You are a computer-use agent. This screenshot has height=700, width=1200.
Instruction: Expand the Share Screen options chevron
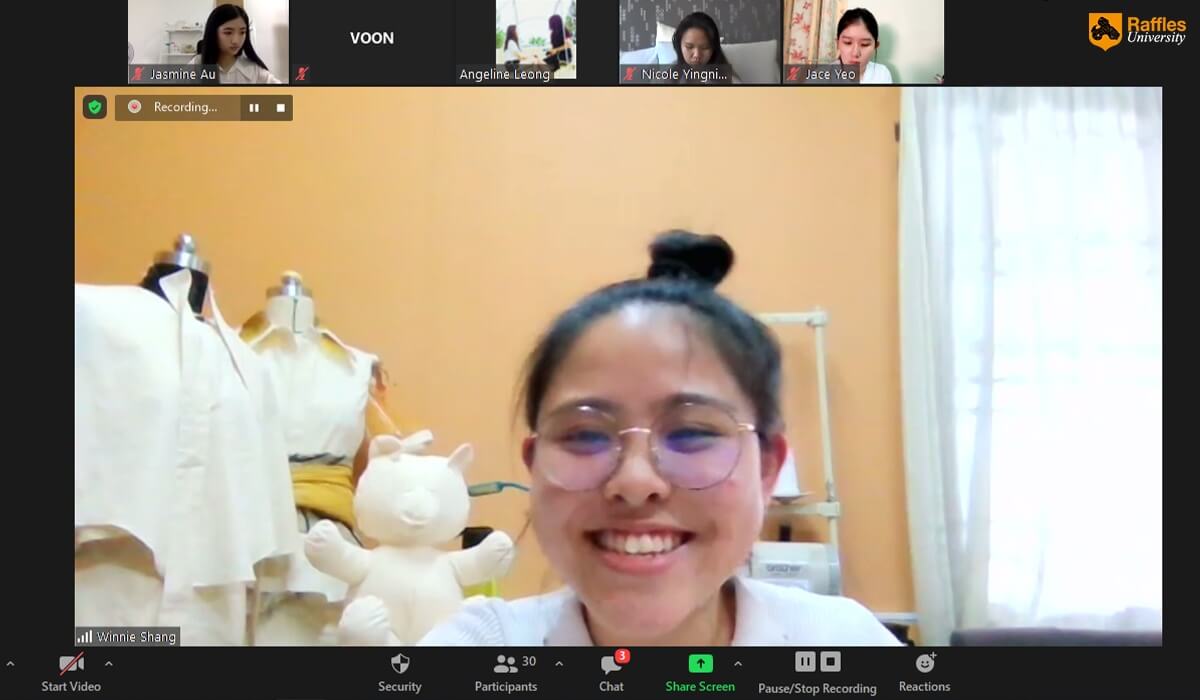click(738, 663)
